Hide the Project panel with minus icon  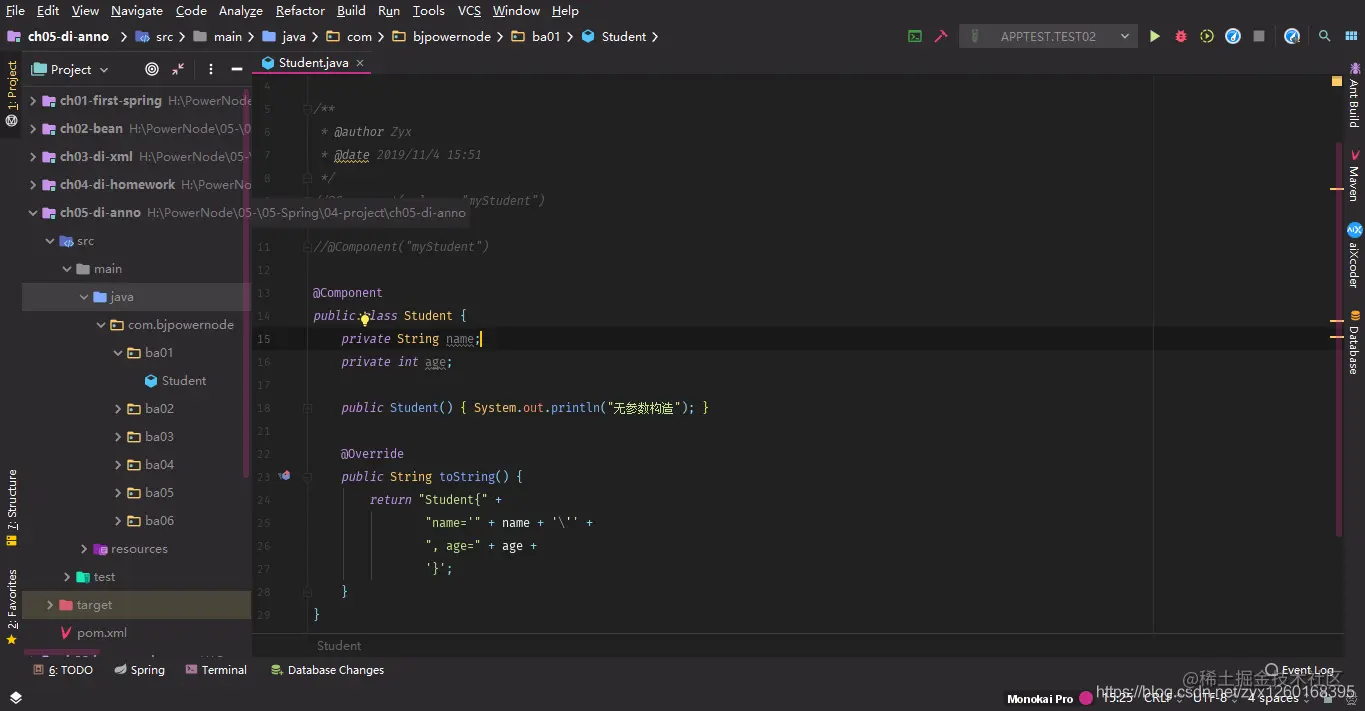(x=237, y=69)
